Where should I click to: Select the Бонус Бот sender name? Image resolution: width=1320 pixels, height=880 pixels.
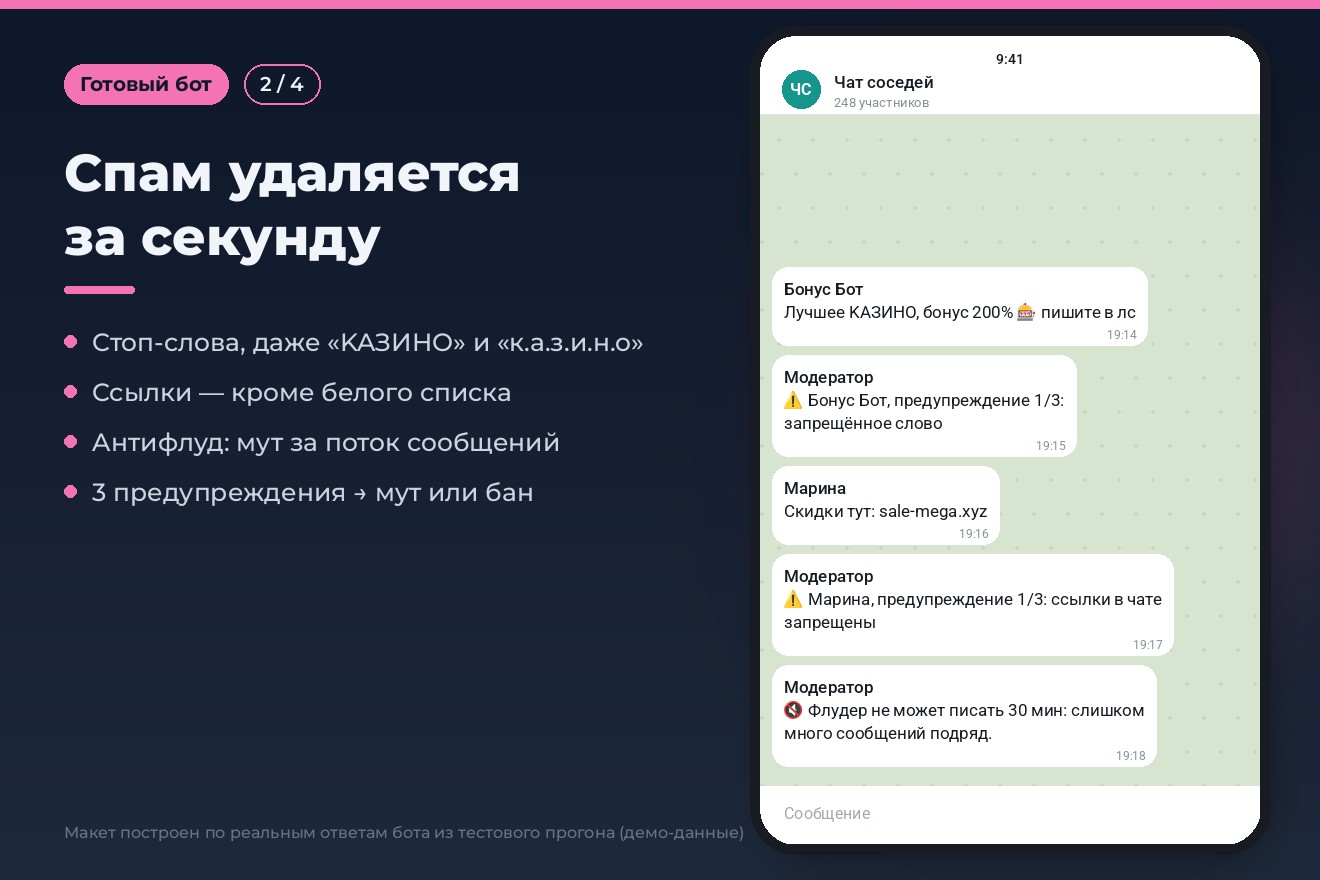click(823, 289)
